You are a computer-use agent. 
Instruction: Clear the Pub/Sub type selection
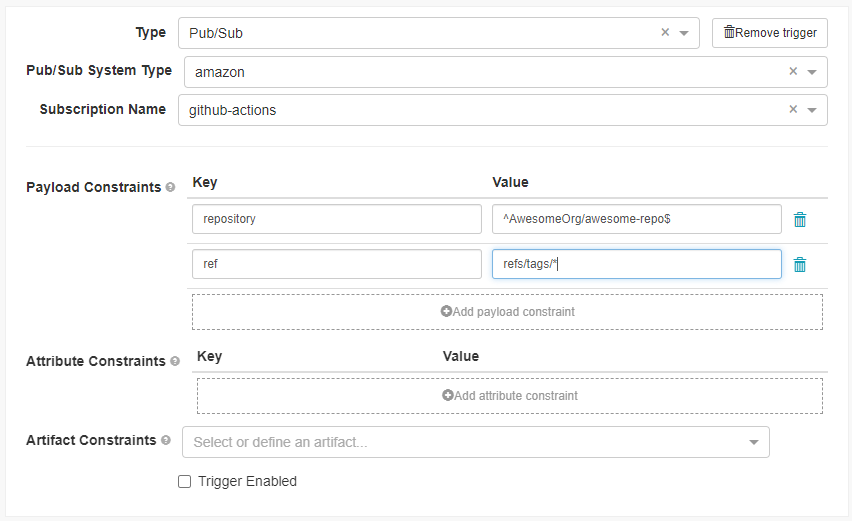[665, 33]
